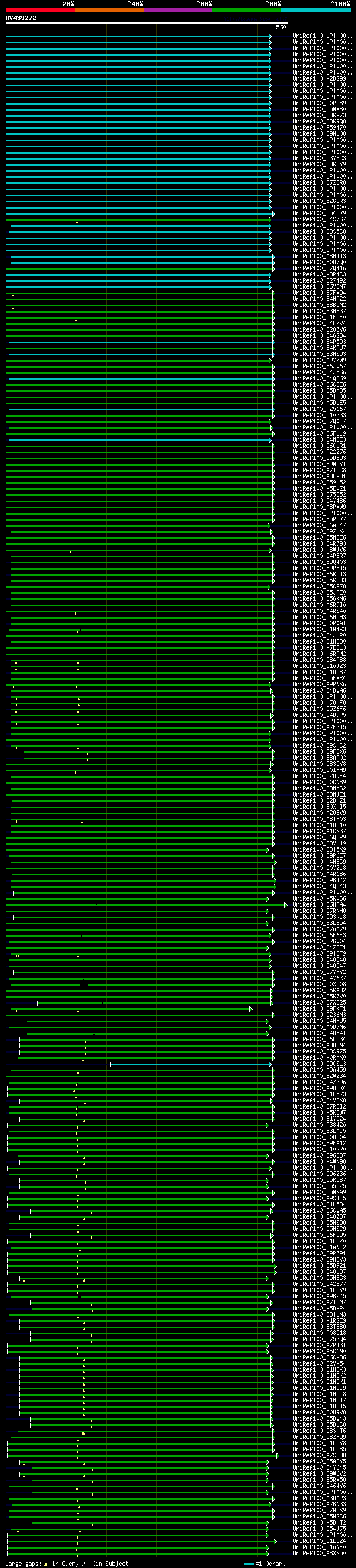Open the UniRef100_Q9FKF1 entry
This screenshot has height=1568, width=356.
(x=319, y=1008)
